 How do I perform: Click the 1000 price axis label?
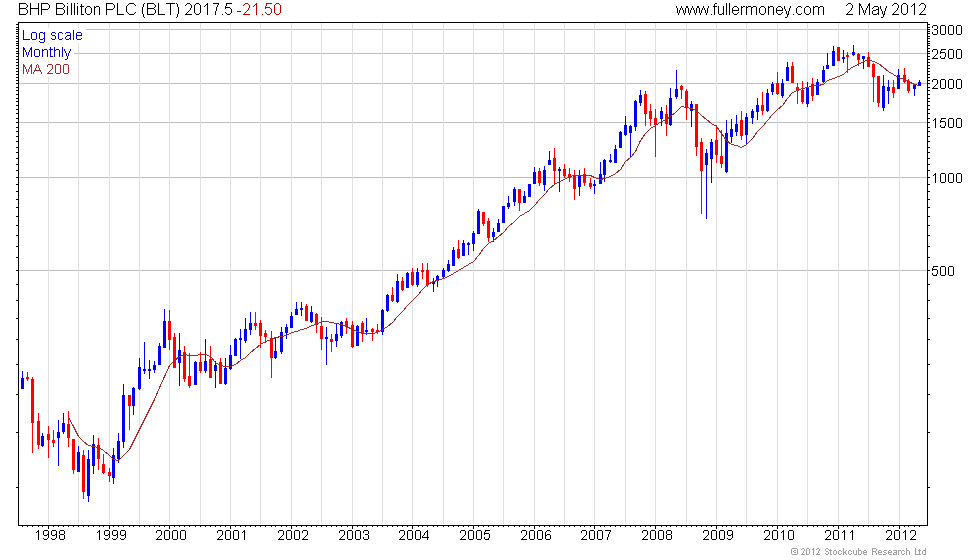coord(946,178)
